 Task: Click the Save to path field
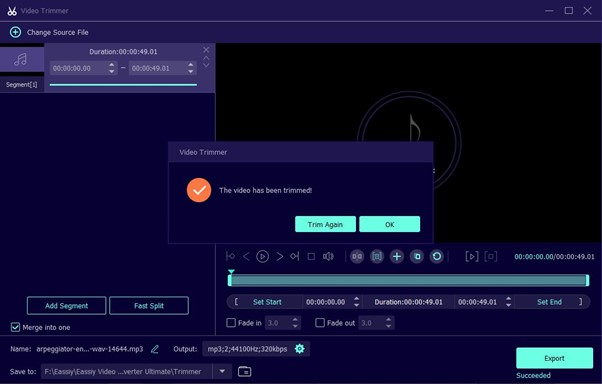[x=127, y=371]
